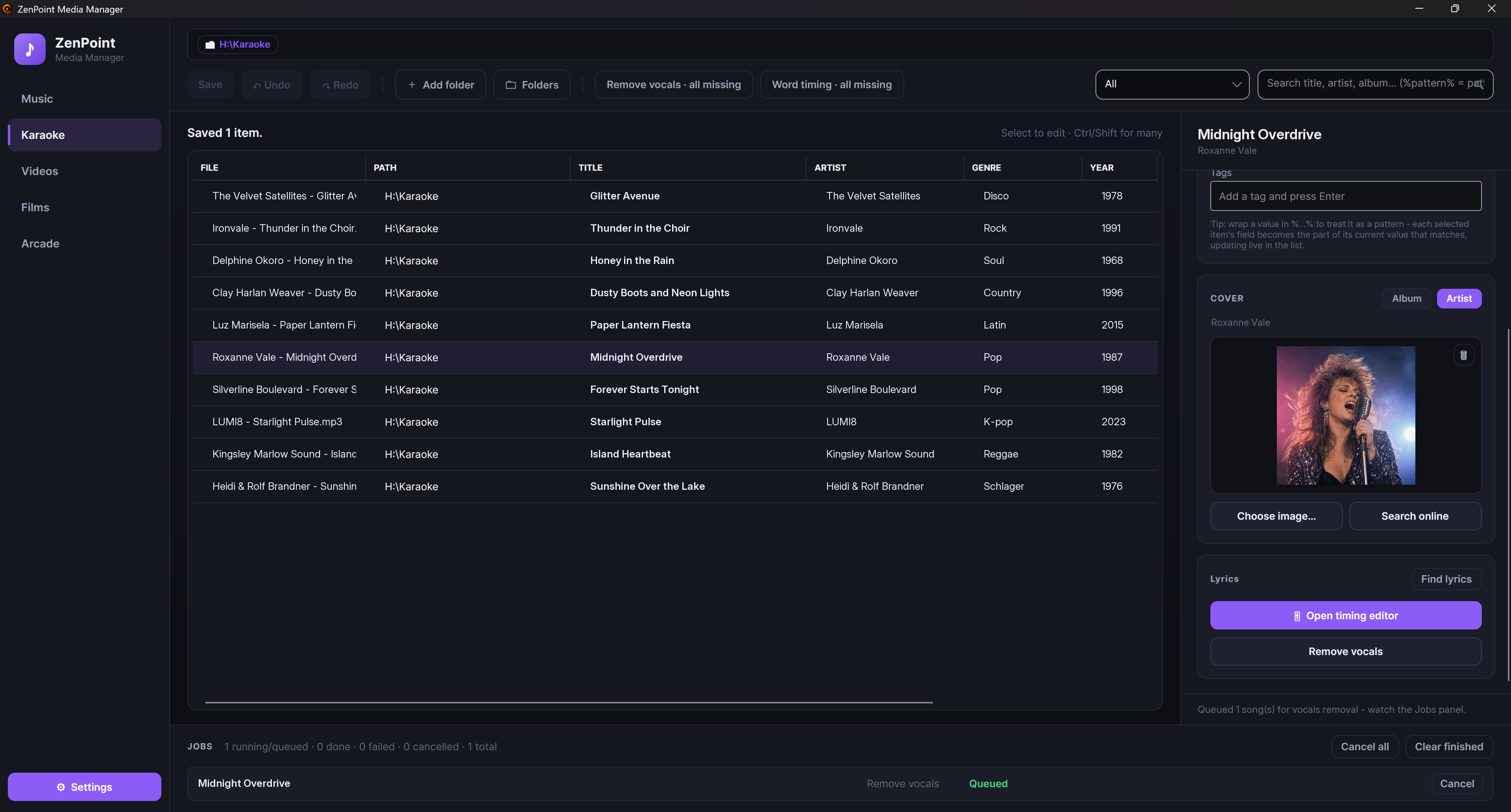
Task: Click the table's horizontal scrollbar
Action: pyautogui.click(x=568, y=702)
